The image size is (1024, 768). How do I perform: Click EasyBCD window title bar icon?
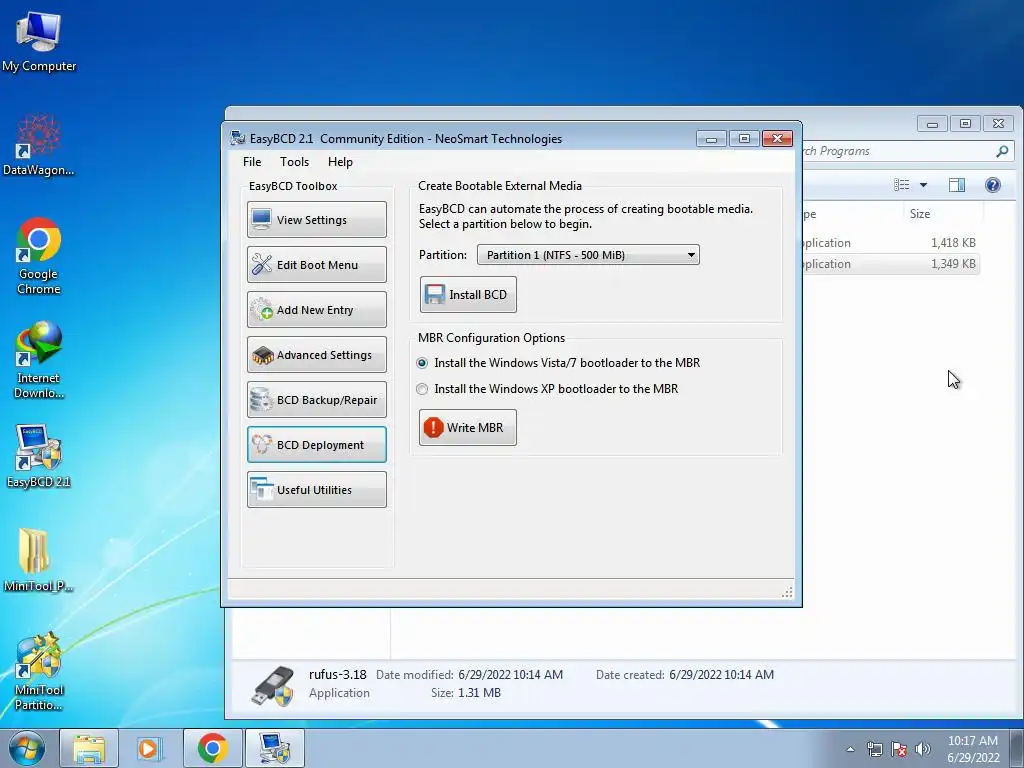pyautogui.click(x=238, y=138)
